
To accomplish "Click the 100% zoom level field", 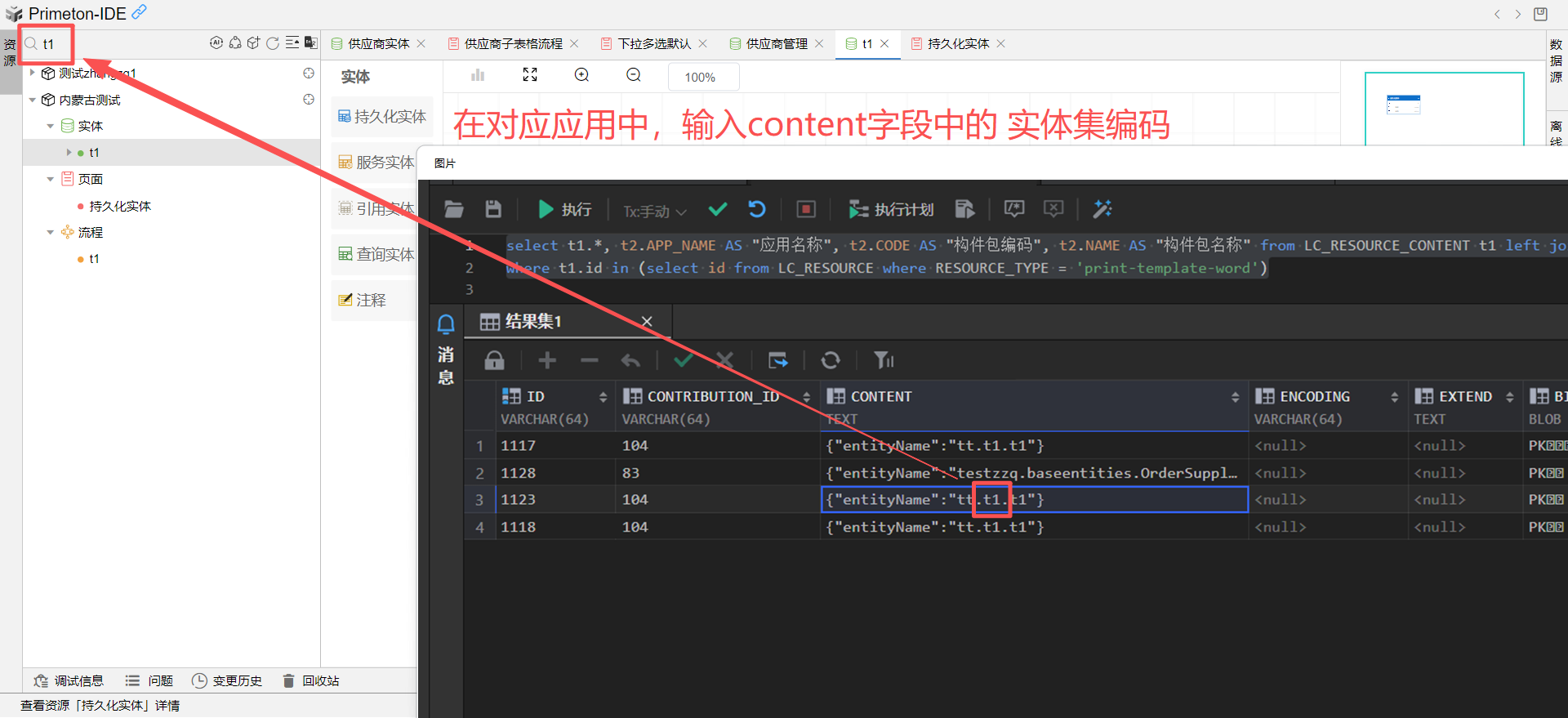I will pyautogui.click(x=703, y=77).
